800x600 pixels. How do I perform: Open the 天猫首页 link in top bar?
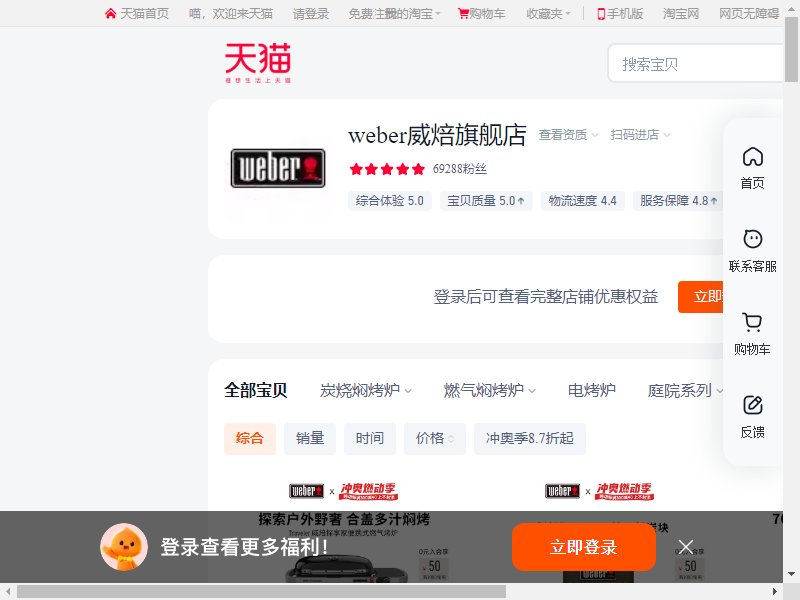(x=144, y=14)
